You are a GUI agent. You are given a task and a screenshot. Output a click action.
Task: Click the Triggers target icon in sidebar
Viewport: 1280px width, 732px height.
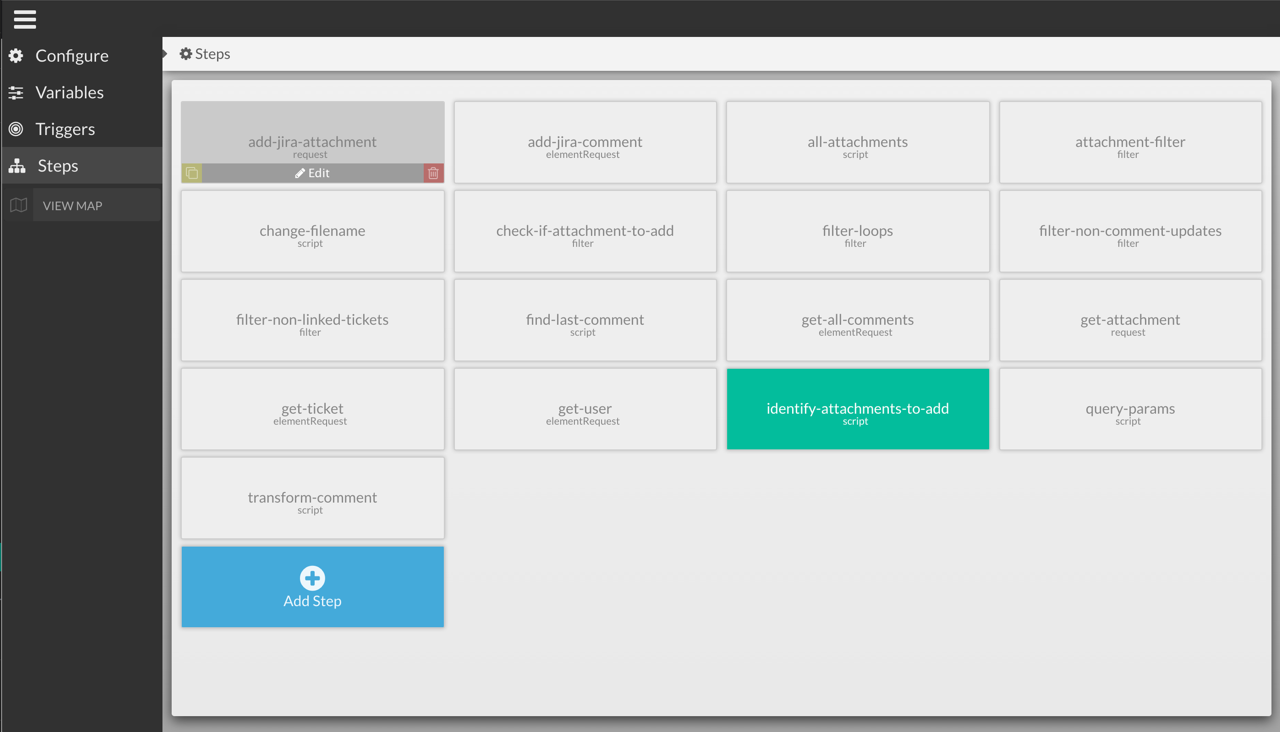click(x=16, y=129)
